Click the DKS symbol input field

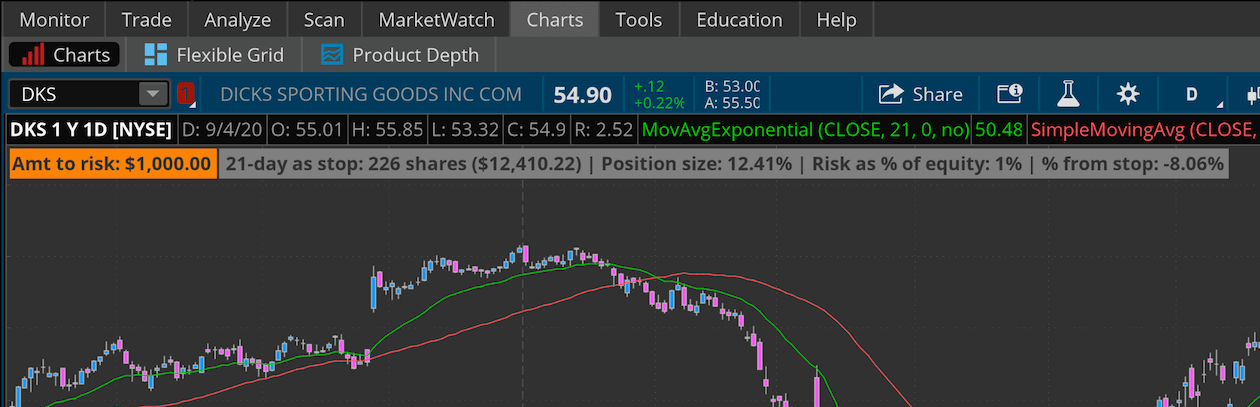[x=74, y=94]
